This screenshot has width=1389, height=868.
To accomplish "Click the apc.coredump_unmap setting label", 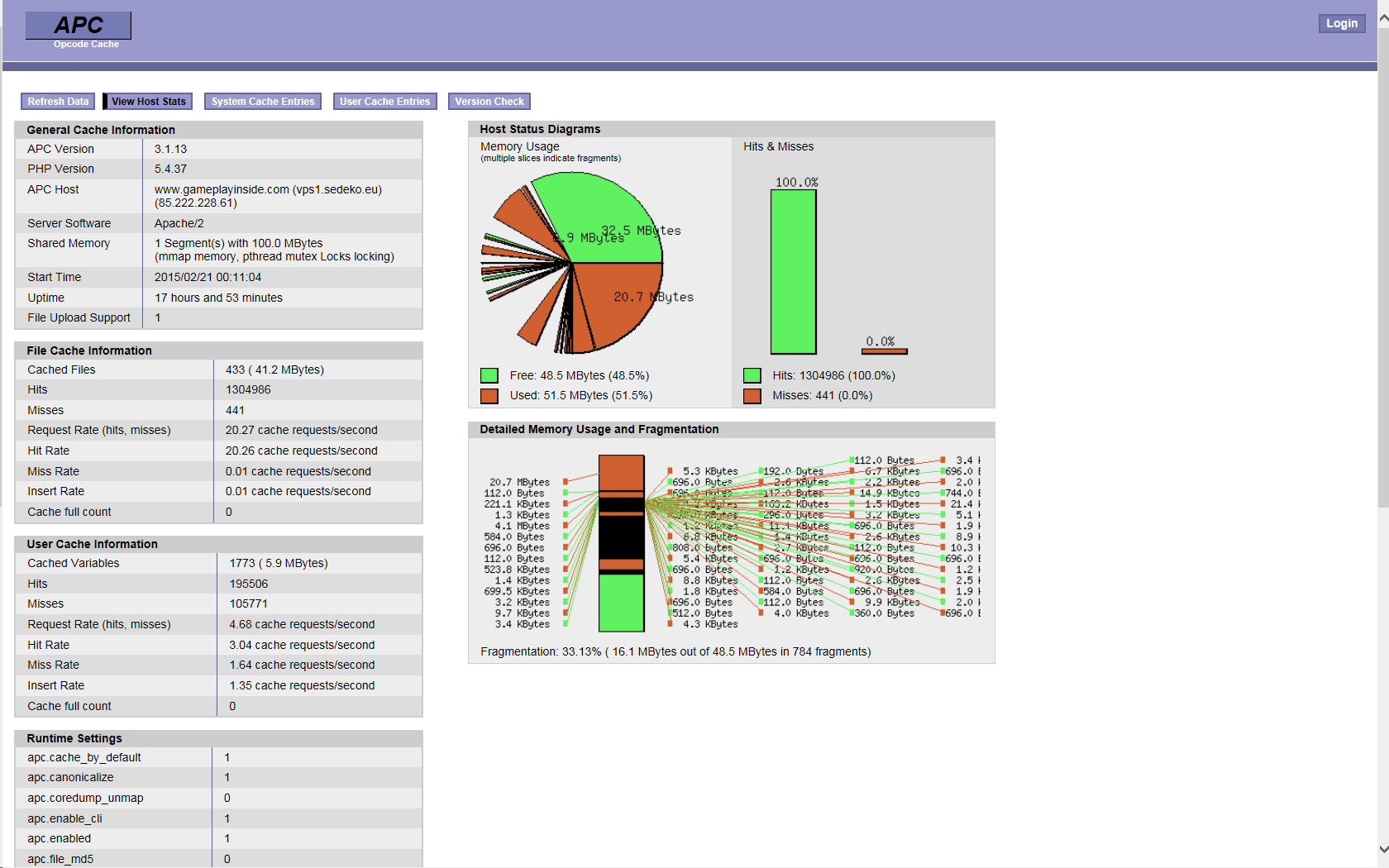I will pyautogui.click(x=85, y=798).
